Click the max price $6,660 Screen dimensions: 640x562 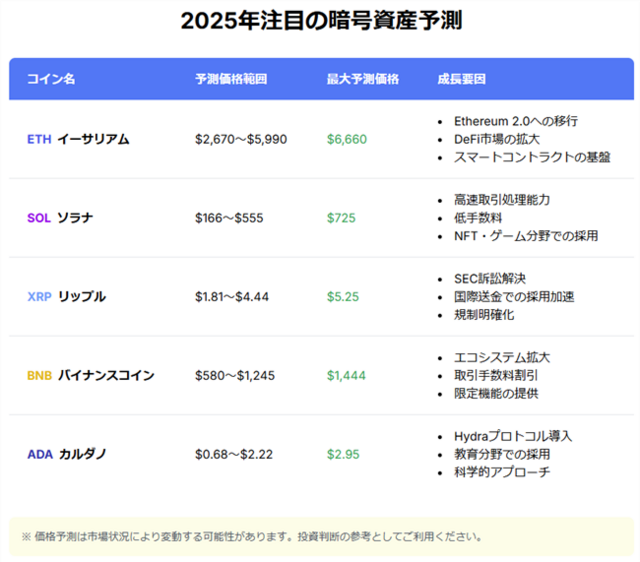click(347, 139)
